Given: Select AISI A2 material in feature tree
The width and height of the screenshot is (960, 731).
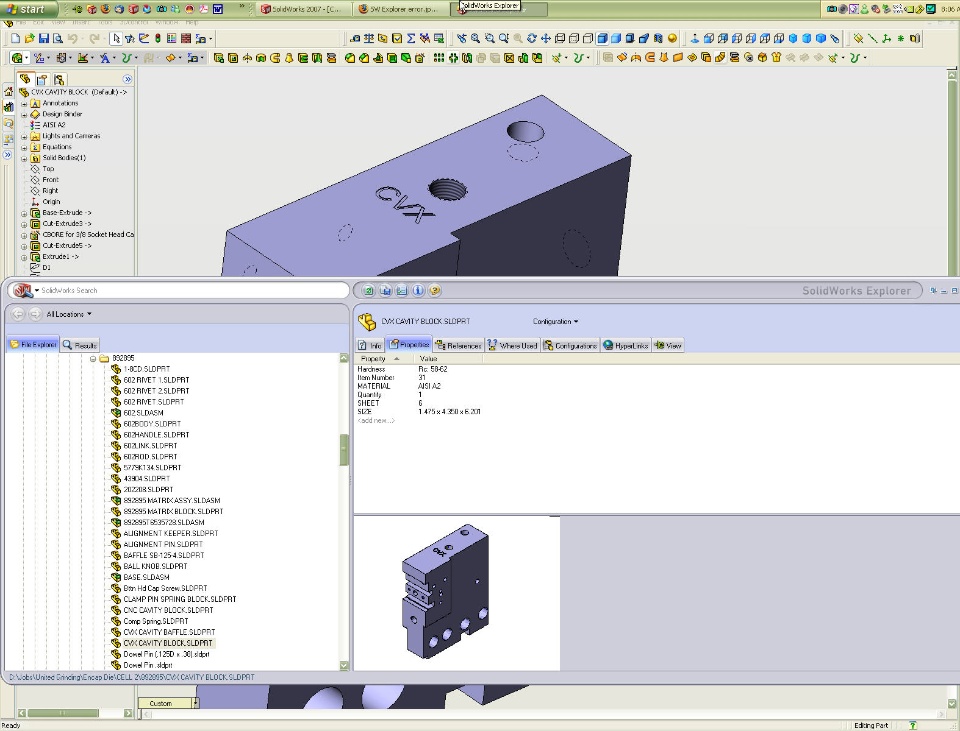Looking at the screenshot, I should (x=53, y=125).
